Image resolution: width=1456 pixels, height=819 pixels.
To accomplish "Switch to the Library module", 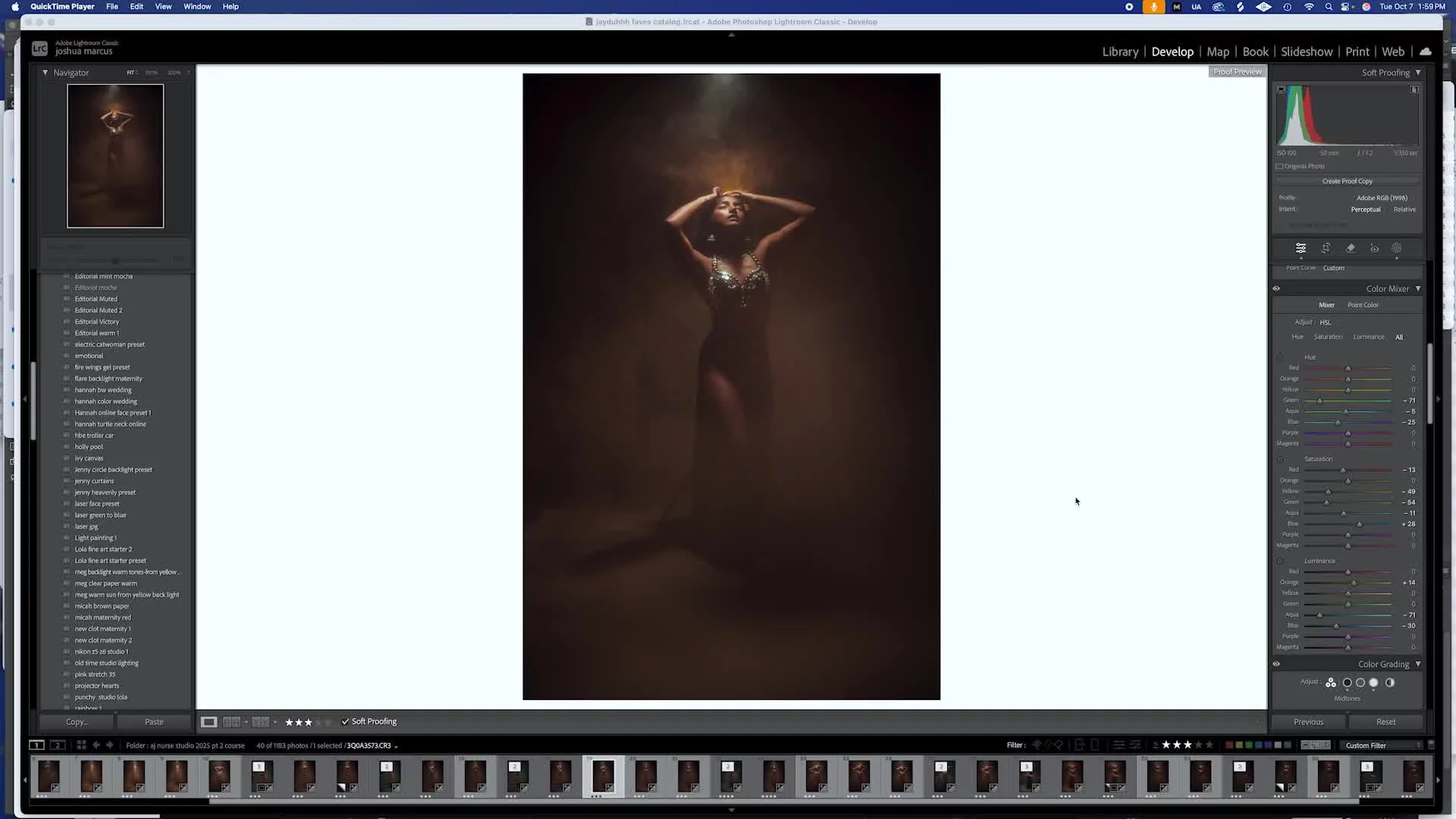I will point(1119,52).
